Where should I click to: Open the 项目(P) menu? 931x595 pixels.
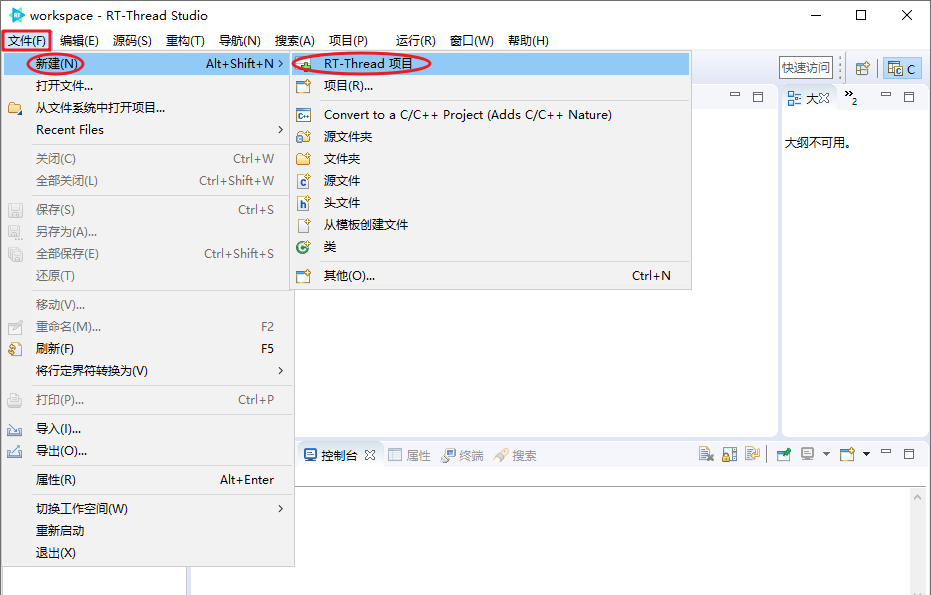pos(349,40)
